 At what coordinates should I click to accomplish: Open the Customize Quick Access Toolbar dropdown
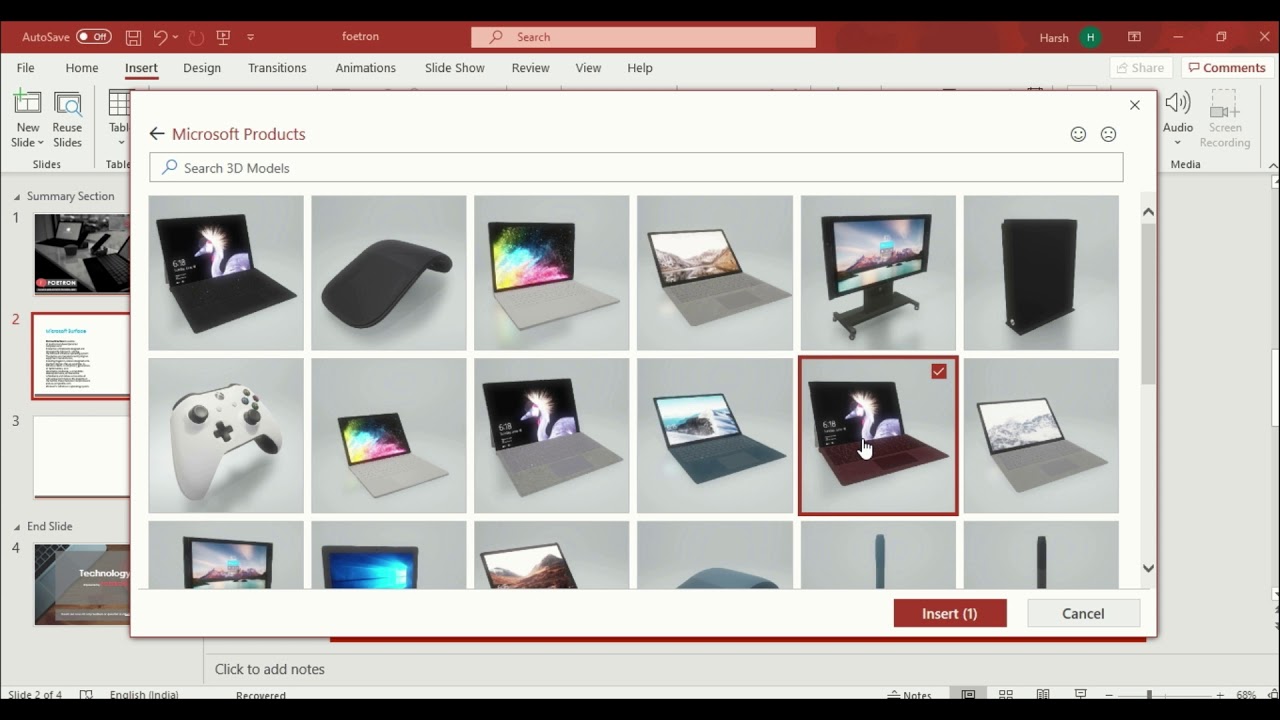pos(250,37)
